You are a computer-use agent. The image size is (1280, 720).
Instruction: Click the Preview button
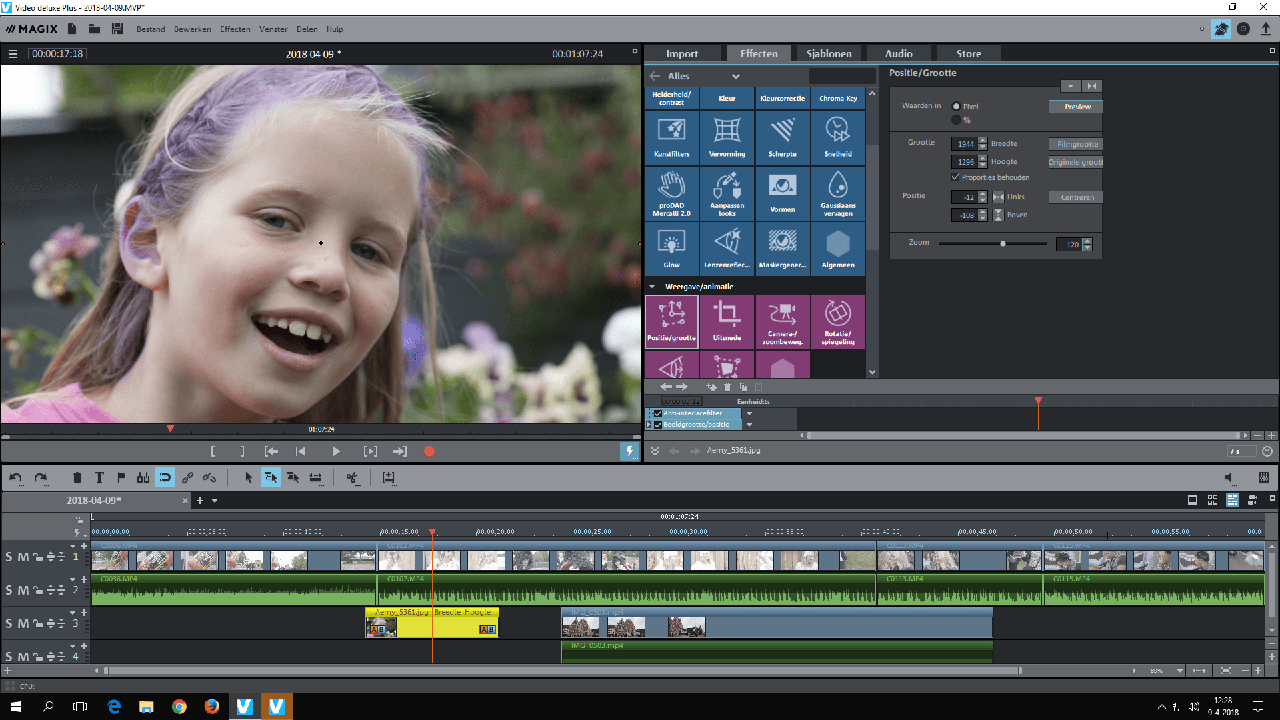(x=1076, y=106)
